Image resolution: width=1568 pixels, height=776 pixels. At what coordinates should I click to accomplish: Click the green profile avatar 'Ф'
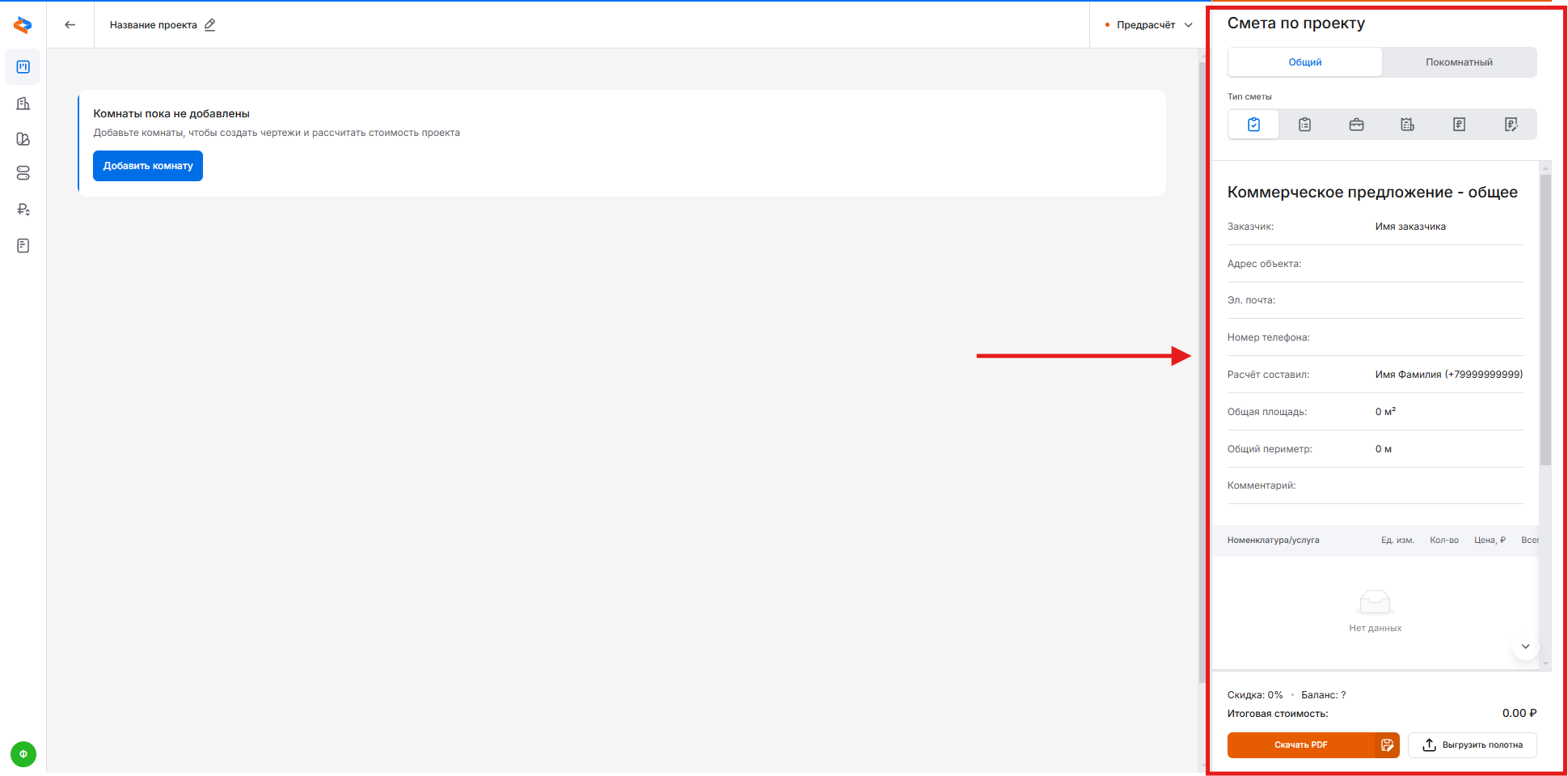tap(23, 754)
